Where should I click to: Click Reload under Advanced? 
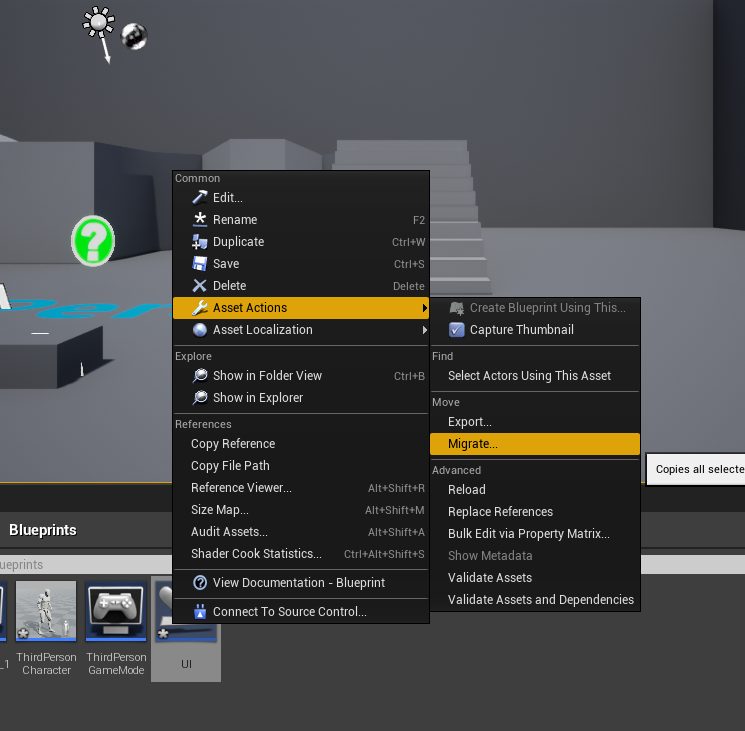click(x=535, y=490)
